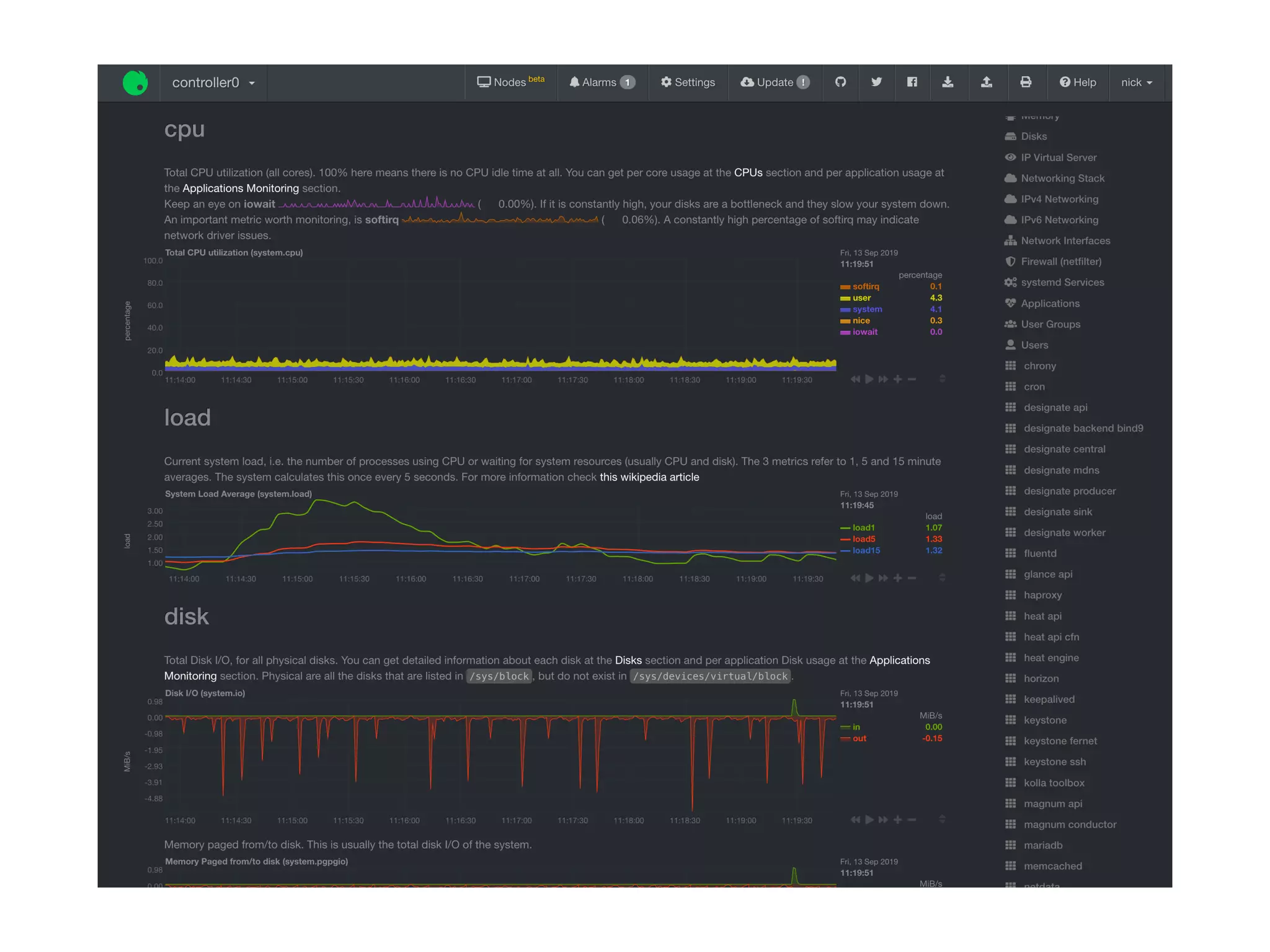Click the upload snapshot icon
This screenshot has width=1270, height=952.
[986, 82]
